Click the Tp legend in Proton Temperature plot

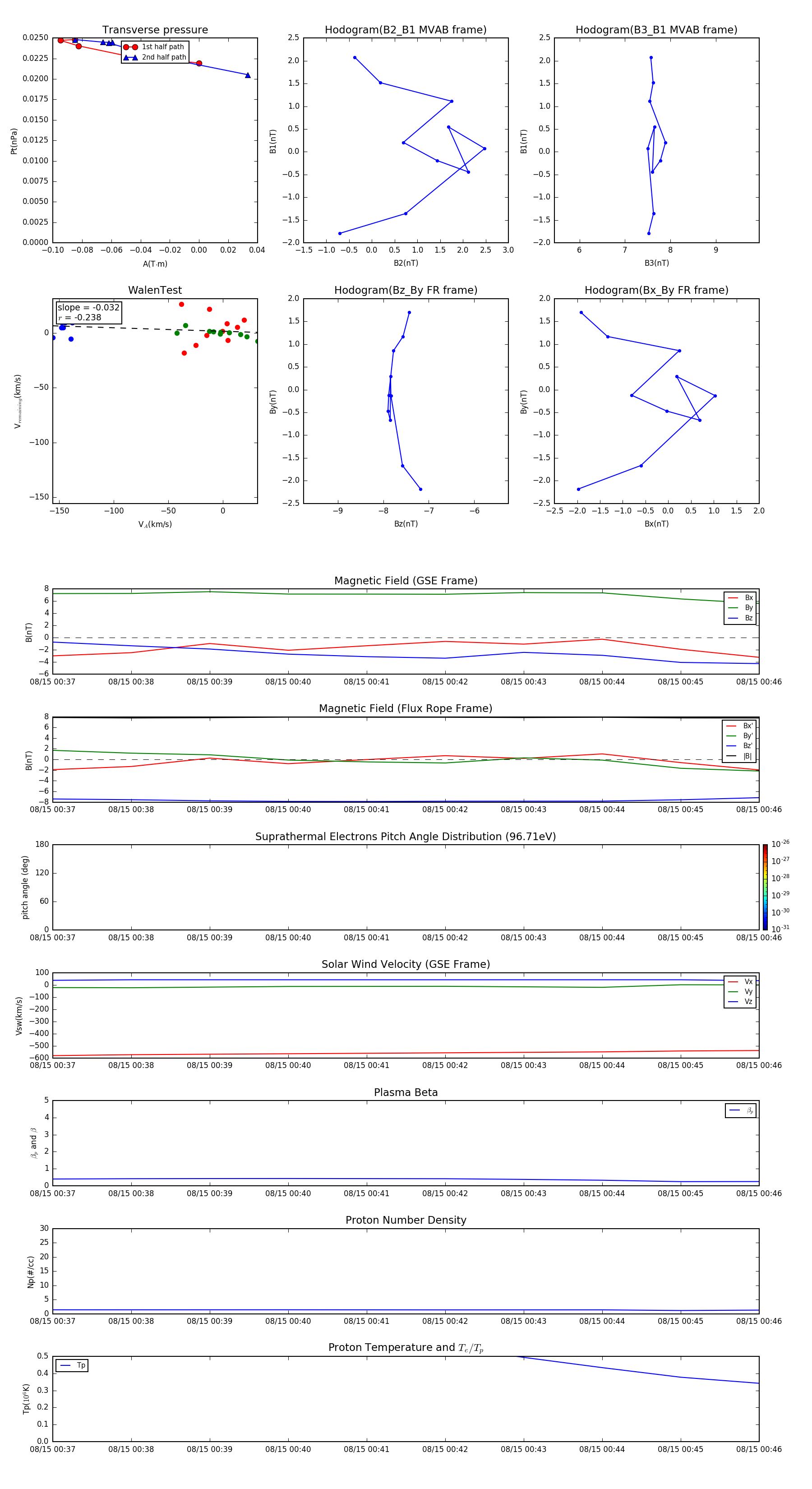72,1365
